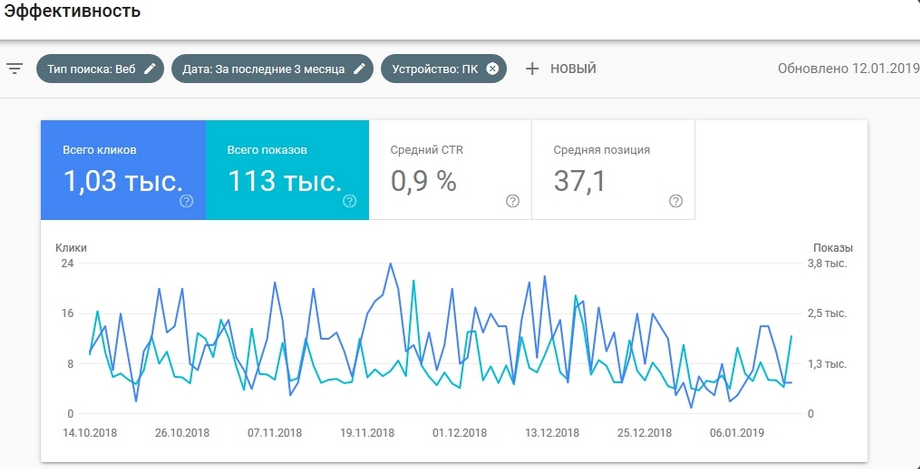Open help for Всего показов metric
Screen dimensions: 920x469
pos(350,201)
